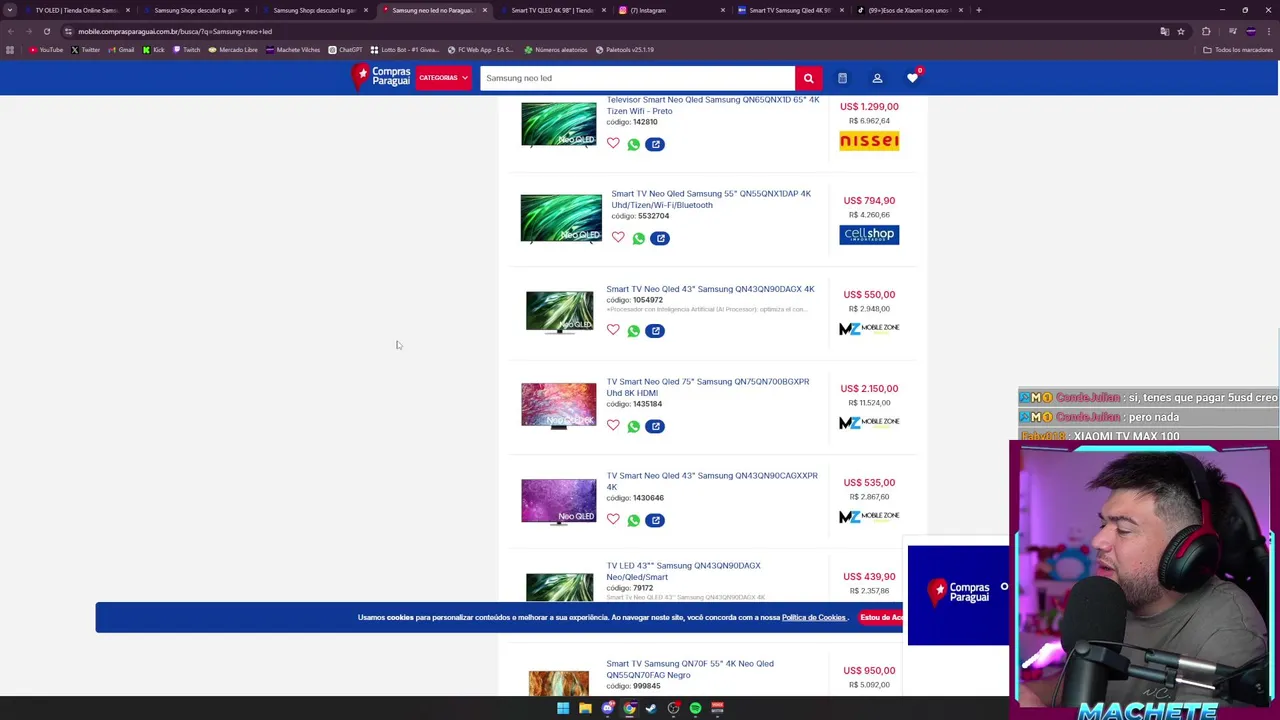Open File Explorer from the taskbar
Viewport: 1280px width, 720px height.
click(x=585, y=708)
